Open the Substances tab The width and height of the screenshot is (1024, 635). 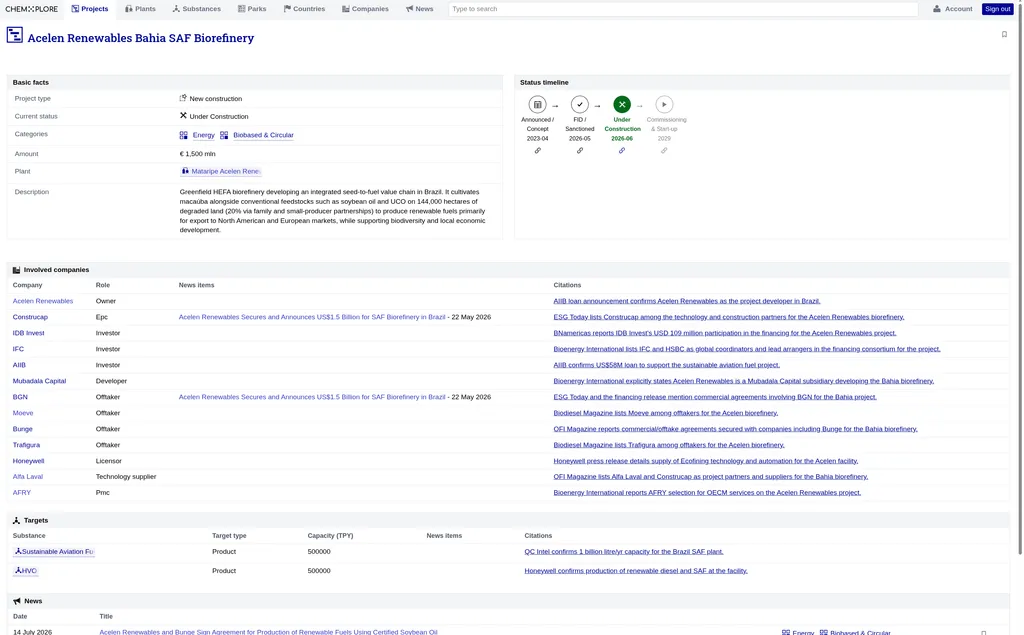pyautogui.click(x=197, y=8)
